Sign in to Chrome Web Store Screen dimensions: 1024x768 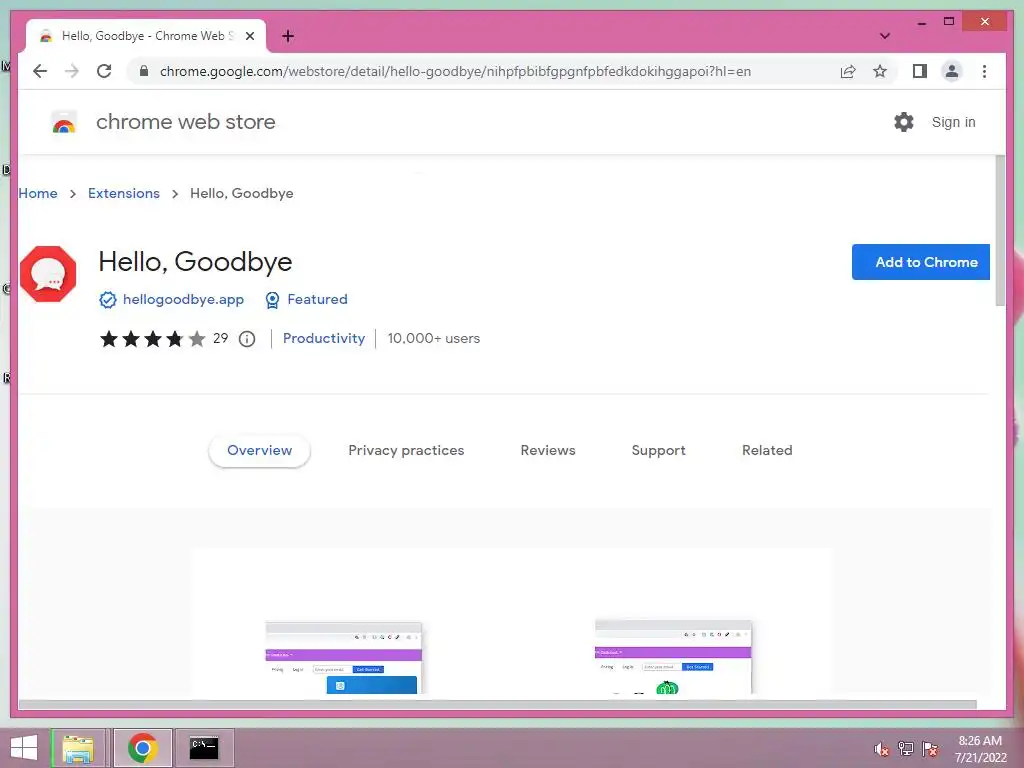click(953, 122)
